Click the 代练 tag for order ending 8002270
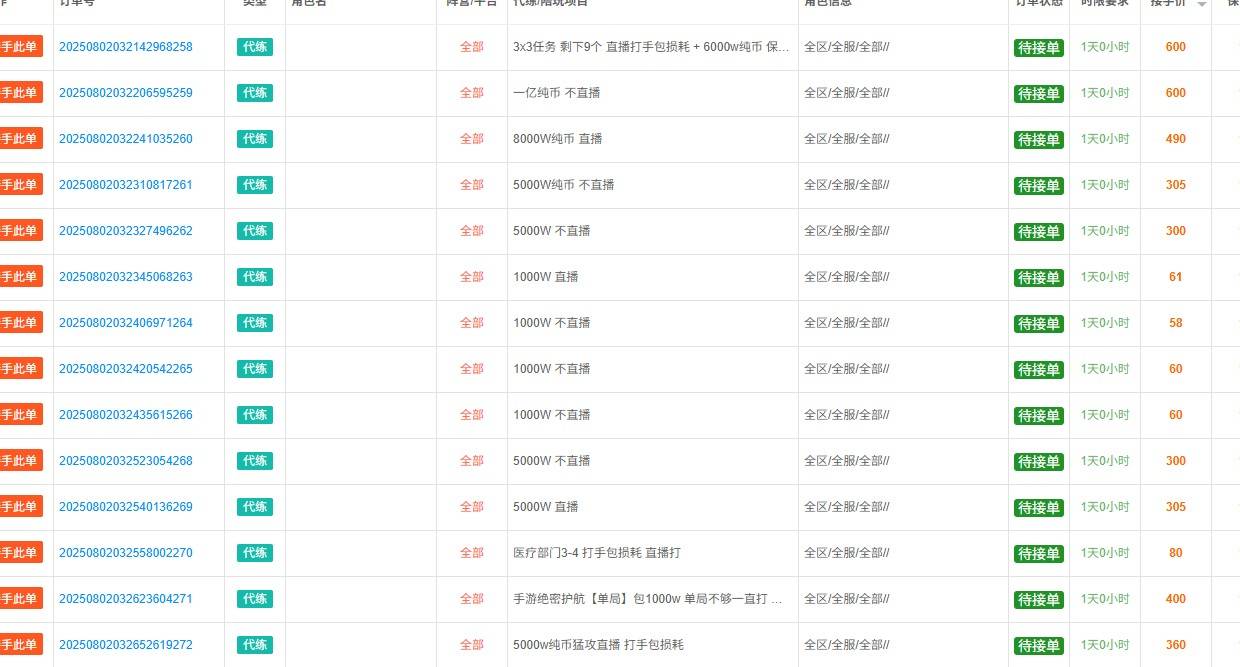The width and height of the screenshot is (1240, 667). pyautogui.click(x=255, y=553)
